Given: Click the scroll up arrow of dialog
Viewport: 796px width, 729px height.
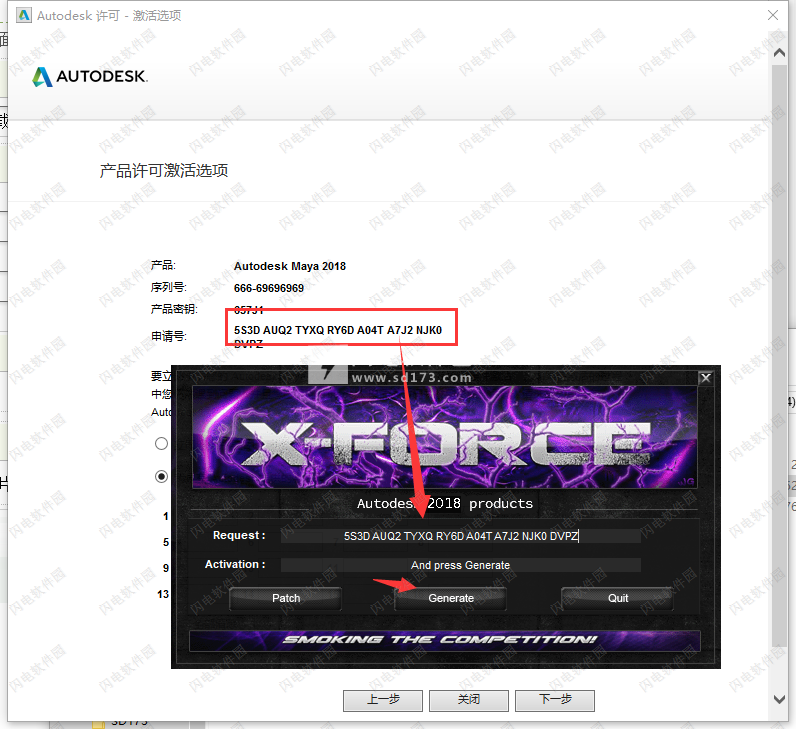Looking at the screenshot, I should pos(779,52).
